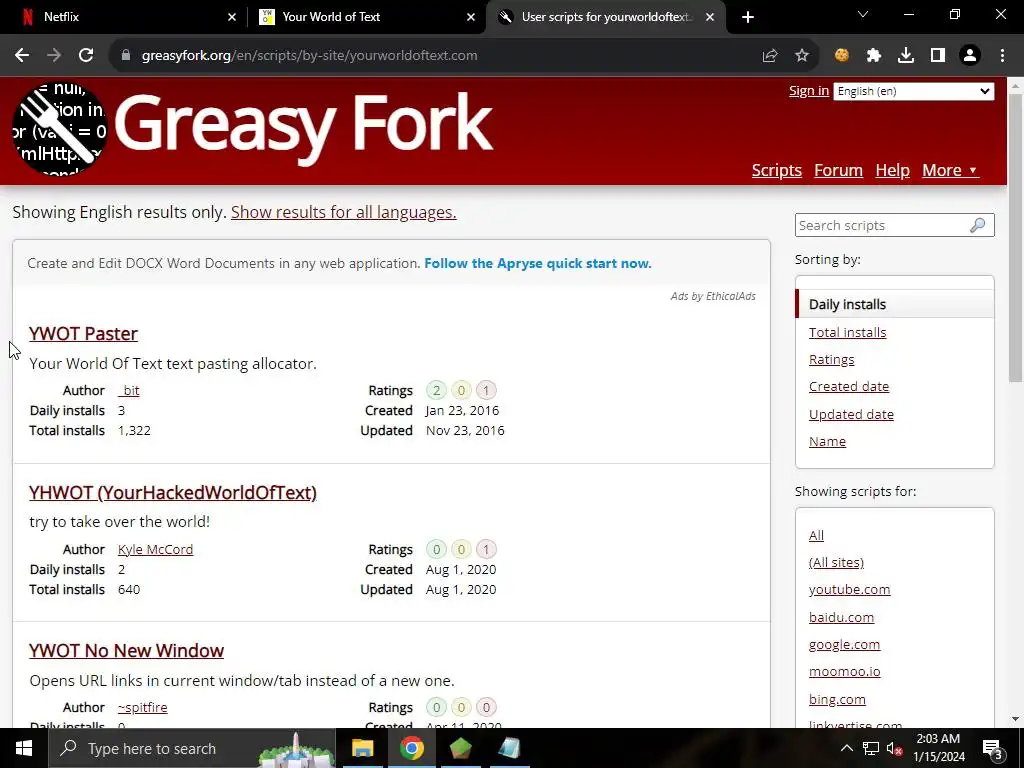Click the page vertical scrollbar thumb
This screenshot has height=768, width=1024.
1016,236
